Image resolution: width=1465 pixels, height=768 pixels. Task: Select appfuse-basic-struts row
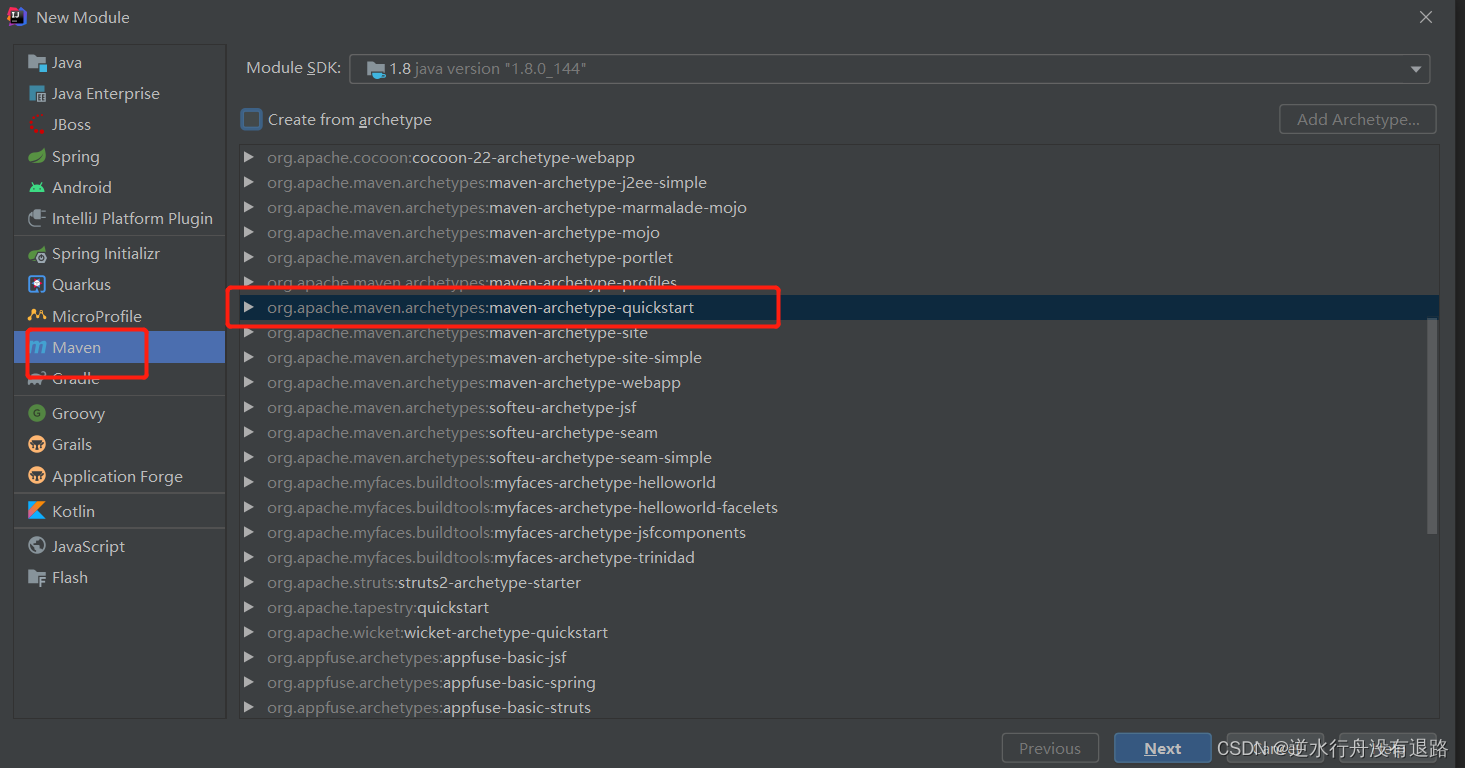click(840, 707)
